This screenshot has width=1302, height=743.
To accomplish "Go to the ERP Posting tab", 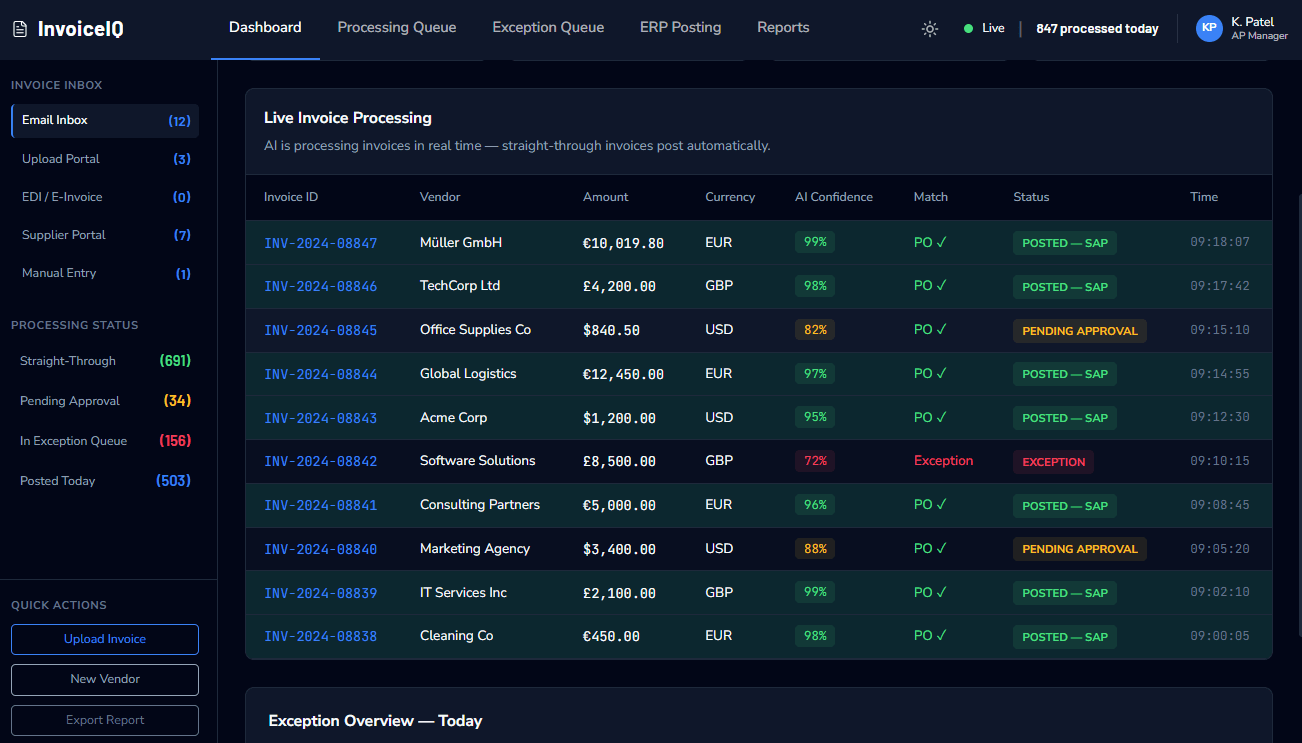I will (680, 28).
